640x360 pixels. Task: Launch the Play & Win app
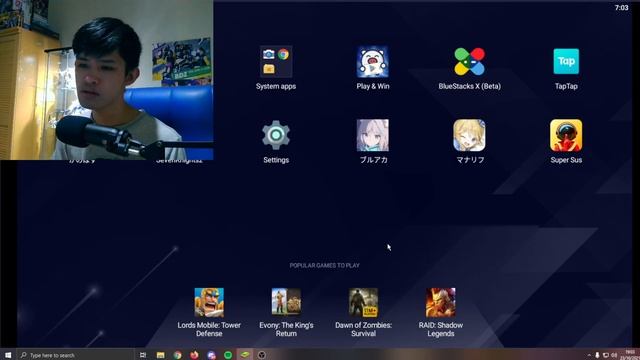(373, 62)
